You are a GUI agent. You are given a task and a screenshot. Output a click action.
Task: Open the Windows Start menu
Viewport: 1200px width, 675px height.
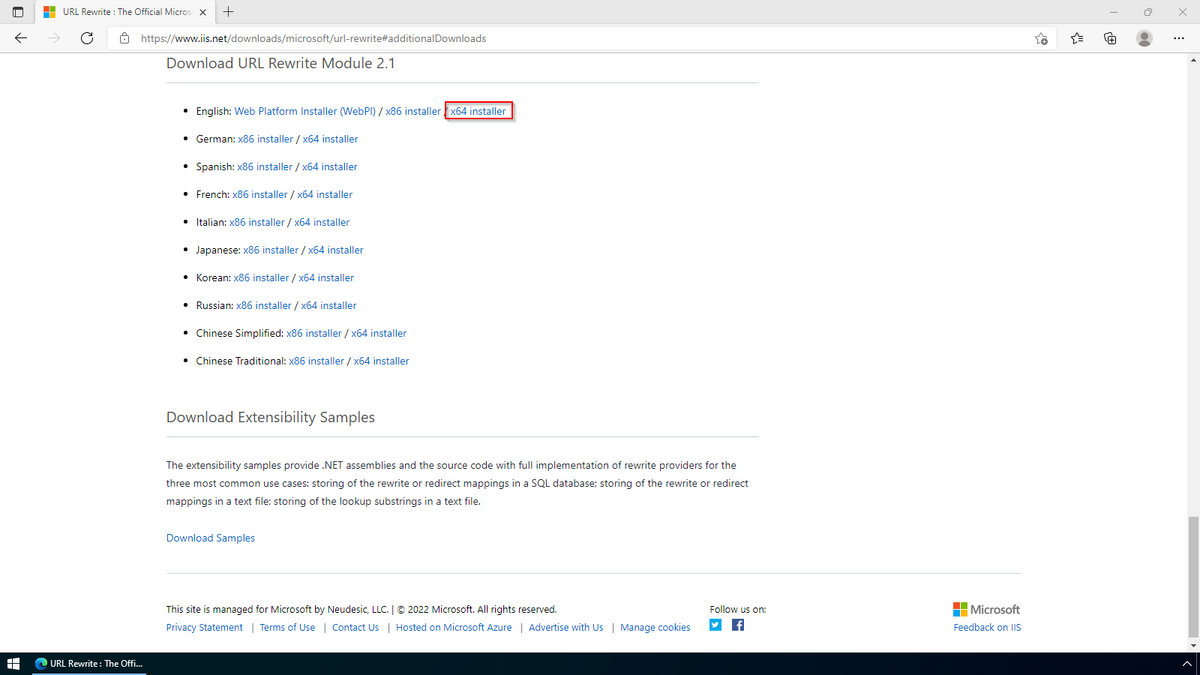(x=13, y=663)
